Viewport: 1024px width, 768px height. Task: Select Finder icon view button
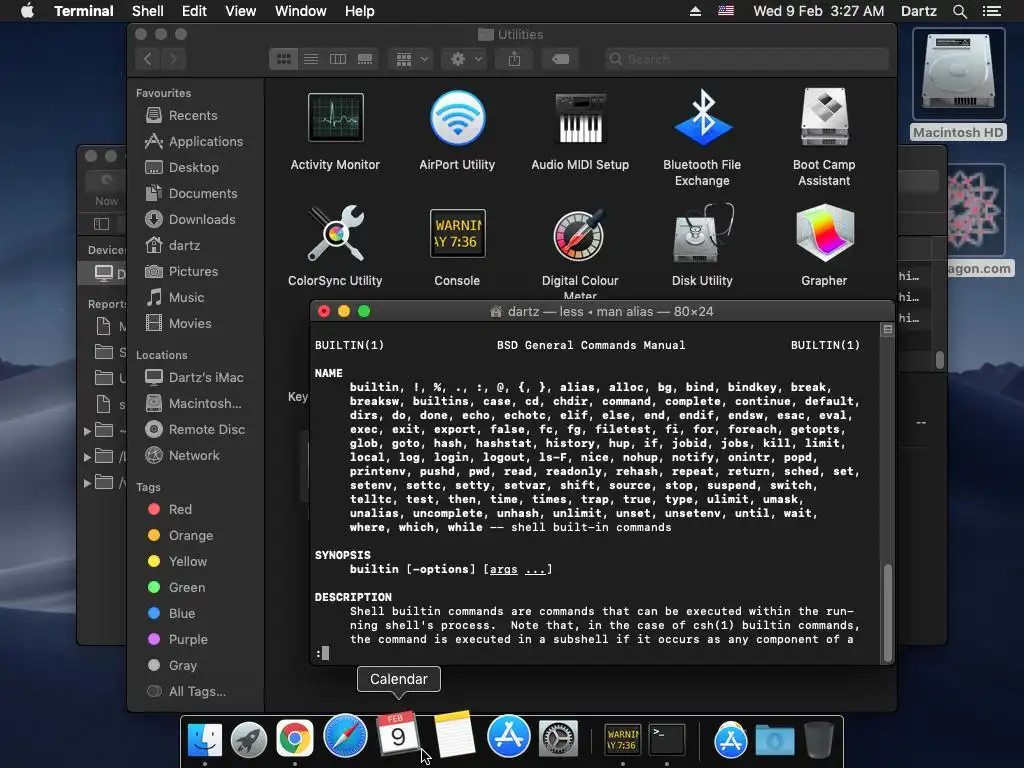[283, 59]
